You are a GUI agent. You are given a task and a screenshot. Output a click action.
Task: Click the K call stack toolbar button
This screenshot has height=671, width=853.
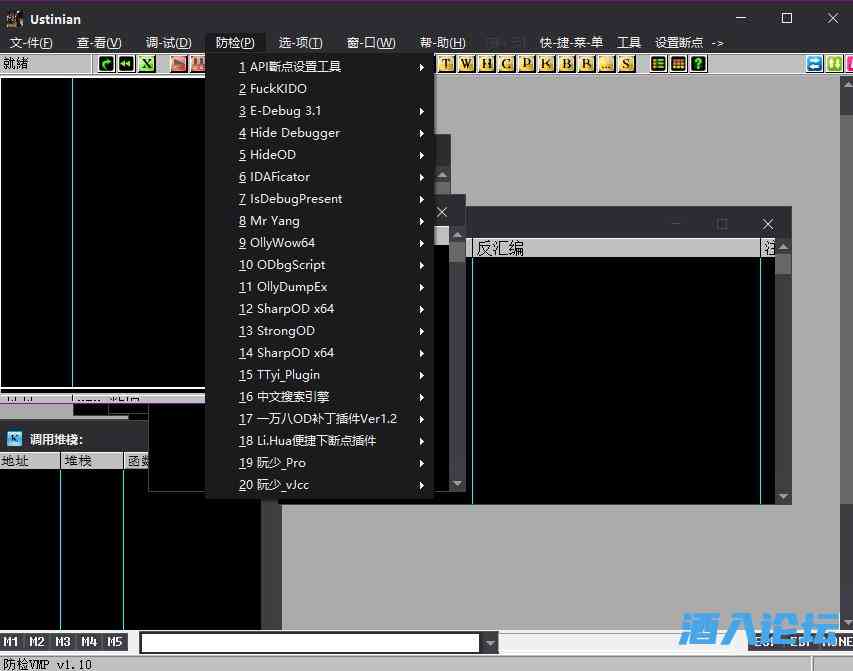pyautogui.click(x=546, y=64)
